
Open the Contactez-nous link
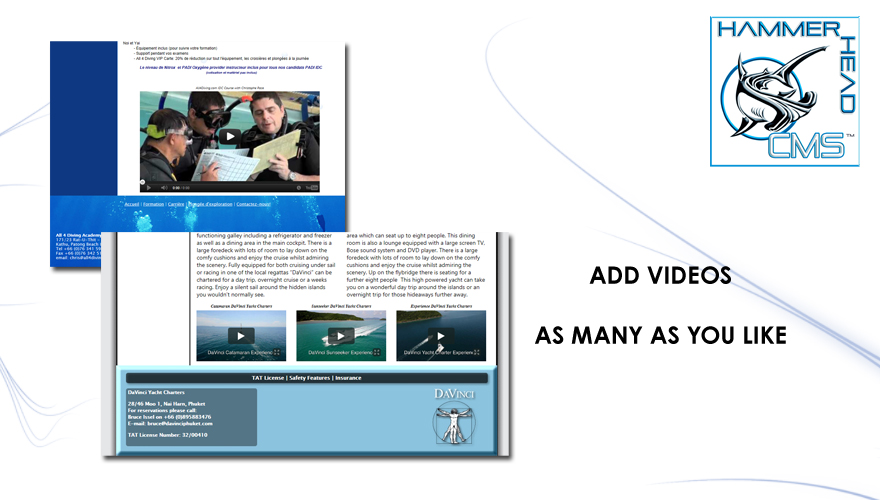pos(256,203)
